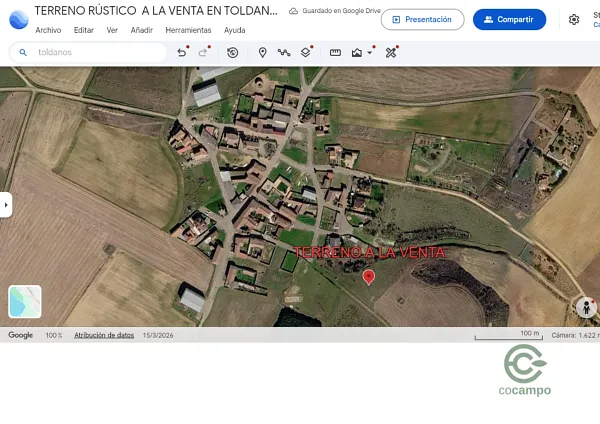This screenshot has height=424, width=600.
Task: Select the ruler measure tool
Action: click(x=335, y=52)
